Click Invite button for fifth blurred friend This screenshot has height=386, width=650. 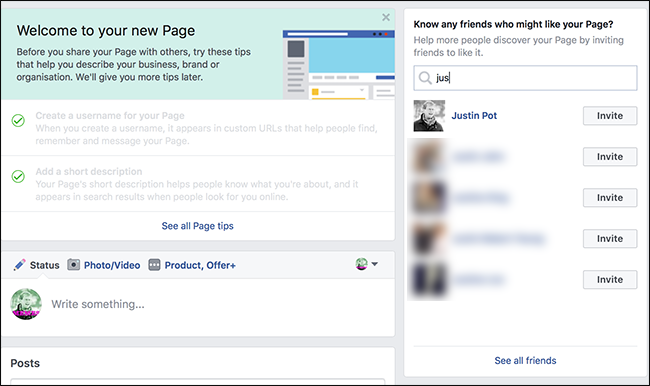[x=610, y=280]
